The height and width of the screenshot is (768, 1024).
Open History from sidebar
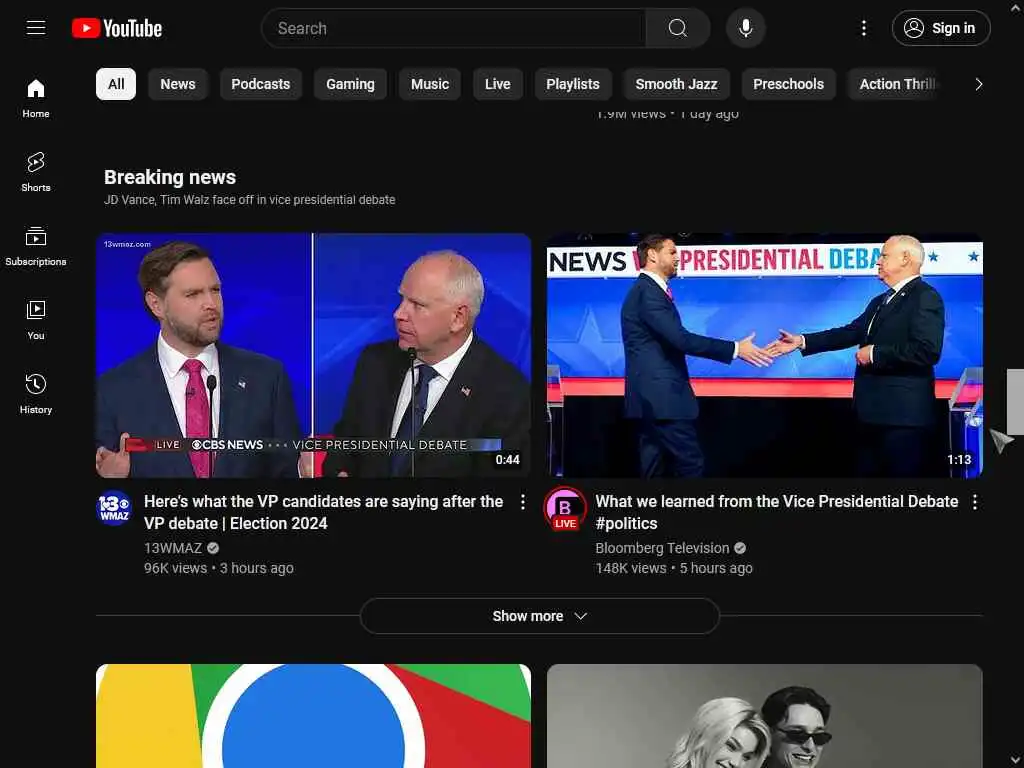click(36, 394)
